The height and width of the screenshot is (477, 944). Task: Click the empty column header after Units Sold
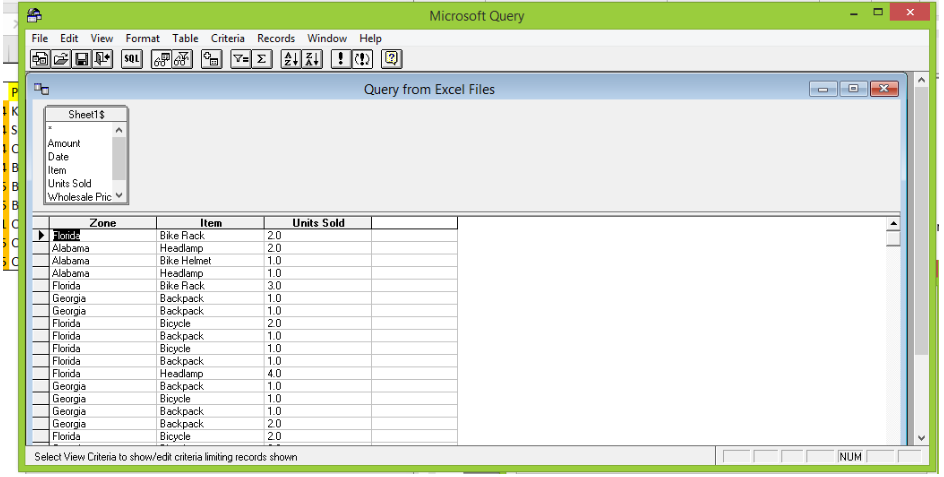415,223
